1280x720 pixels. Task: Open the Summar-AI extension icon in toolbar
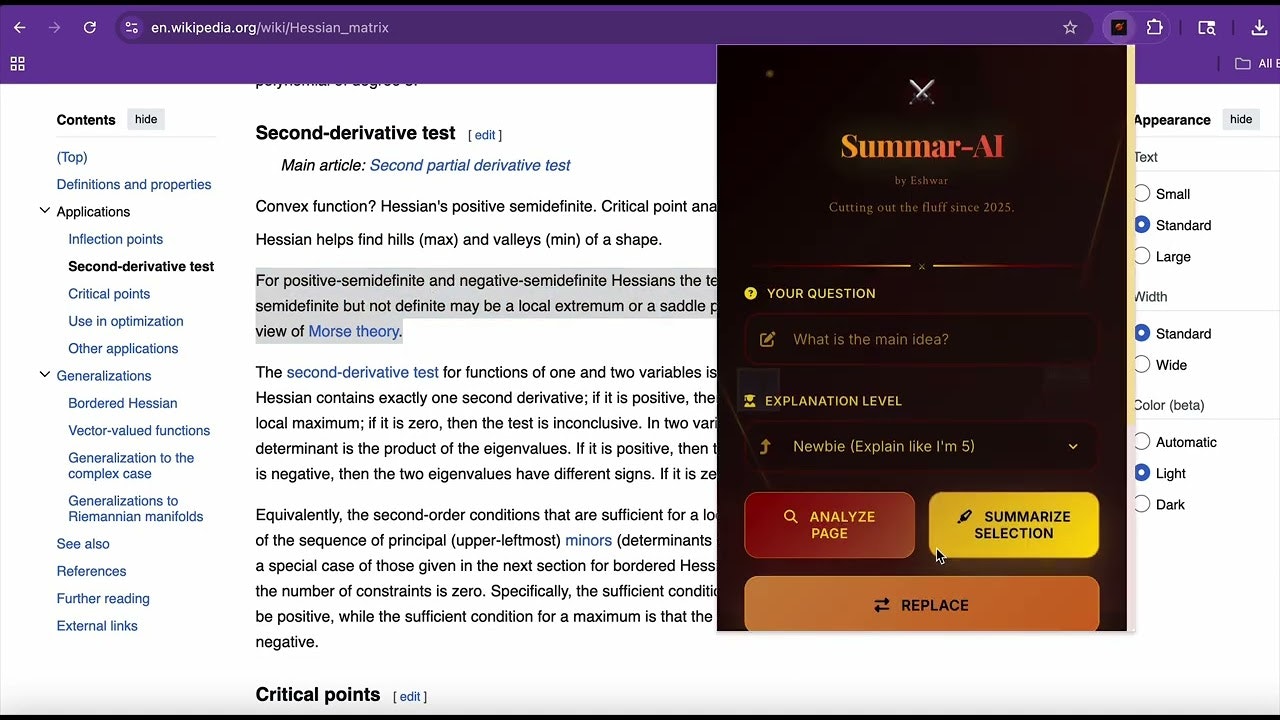click(x=1119, y=27)
